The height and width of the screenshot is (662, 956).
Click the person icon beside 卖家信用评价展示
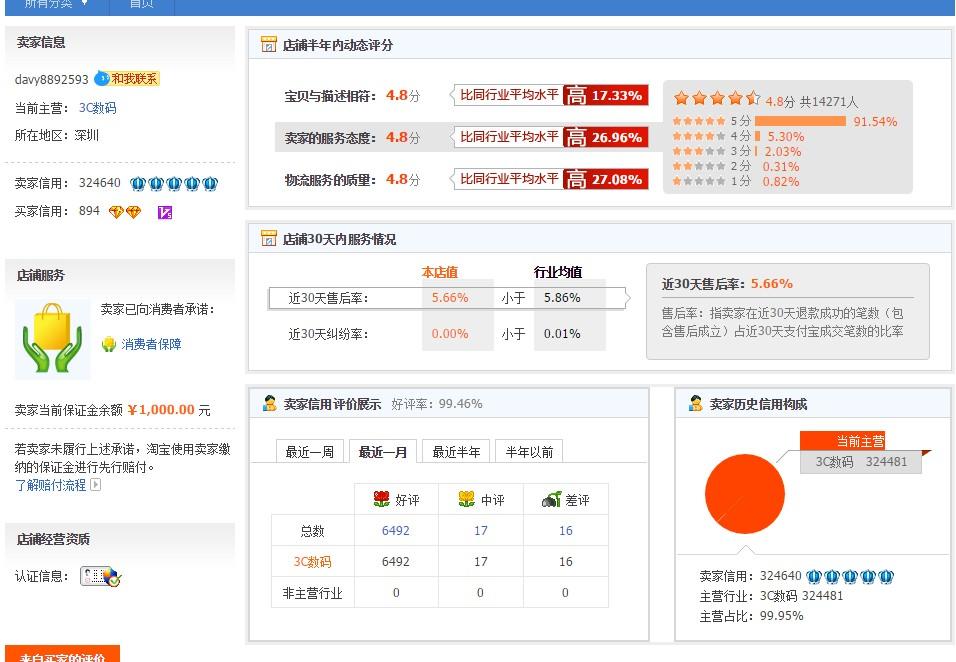pyautogui.click(x=269, y=403)
